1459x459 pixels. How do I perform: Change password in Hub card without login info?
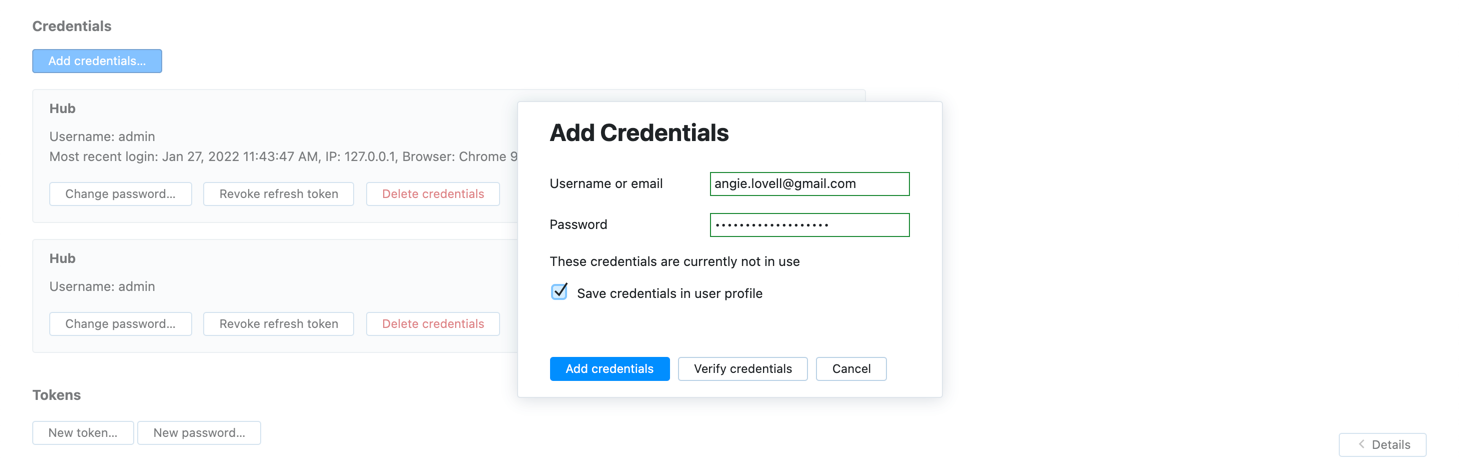click(120, 324)
